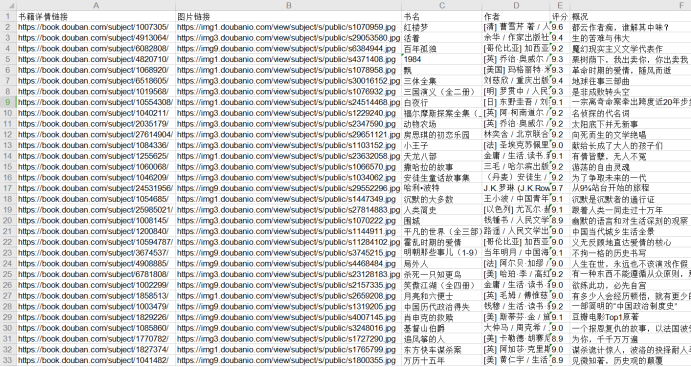Screen dimensions: 691x367
Task: Open link book.douban.com/subject/1041482/
Action: [x=93, y=360]
